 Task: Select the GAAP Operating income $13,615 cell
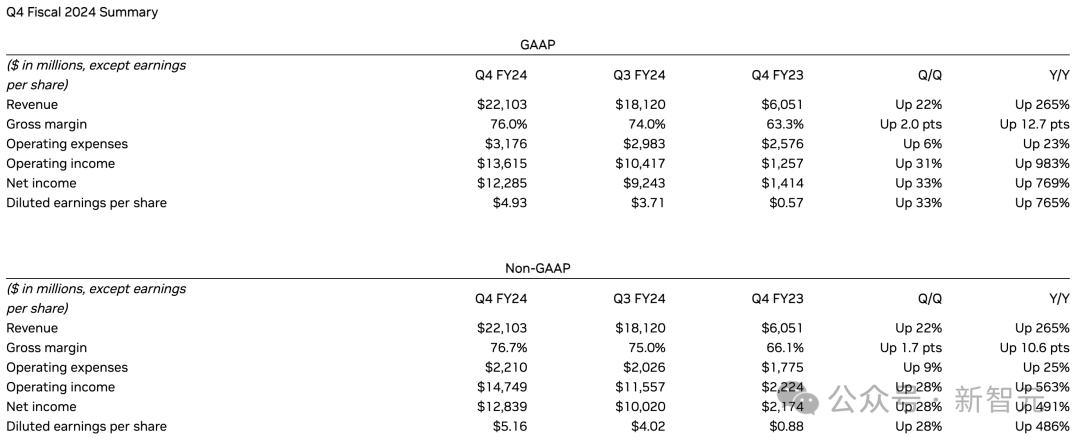[502, 164]
